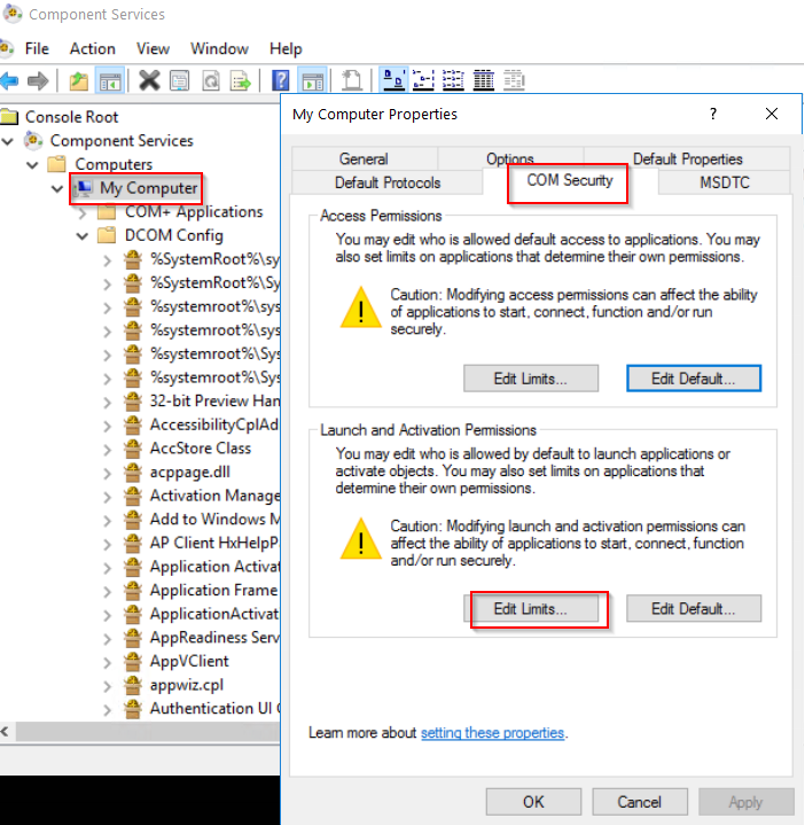The image size is (804, 825).
Task: Collapse the Computers tree node
Action: (33, 165)
